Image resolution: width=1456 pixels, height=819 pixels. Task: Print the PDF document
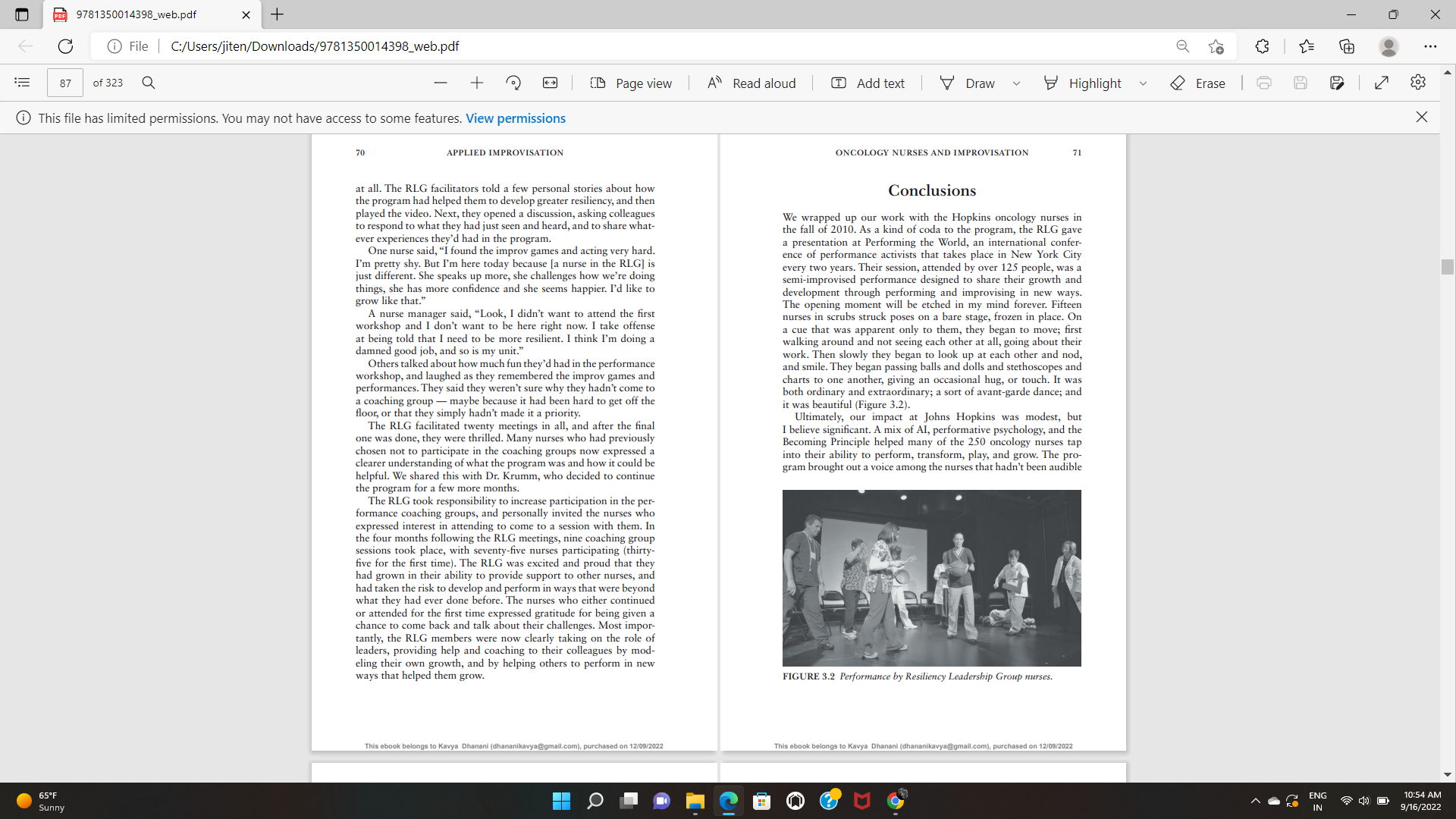pyautogui.click(x=1264, y=83)
